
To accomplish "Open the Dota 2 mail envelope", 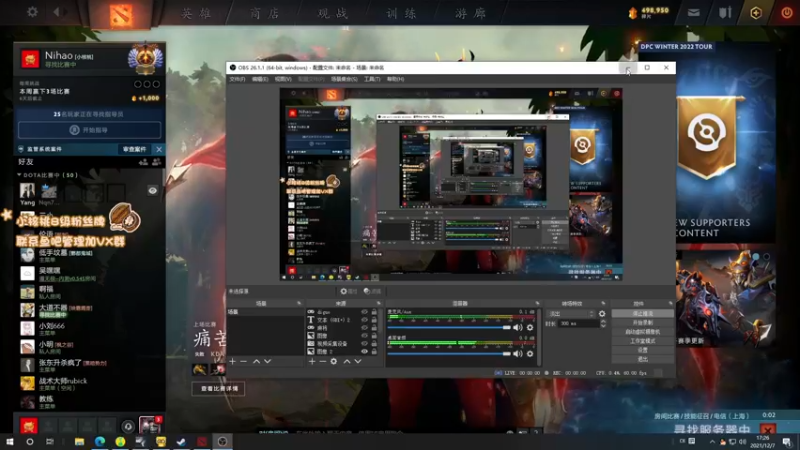I will point(693,13).
